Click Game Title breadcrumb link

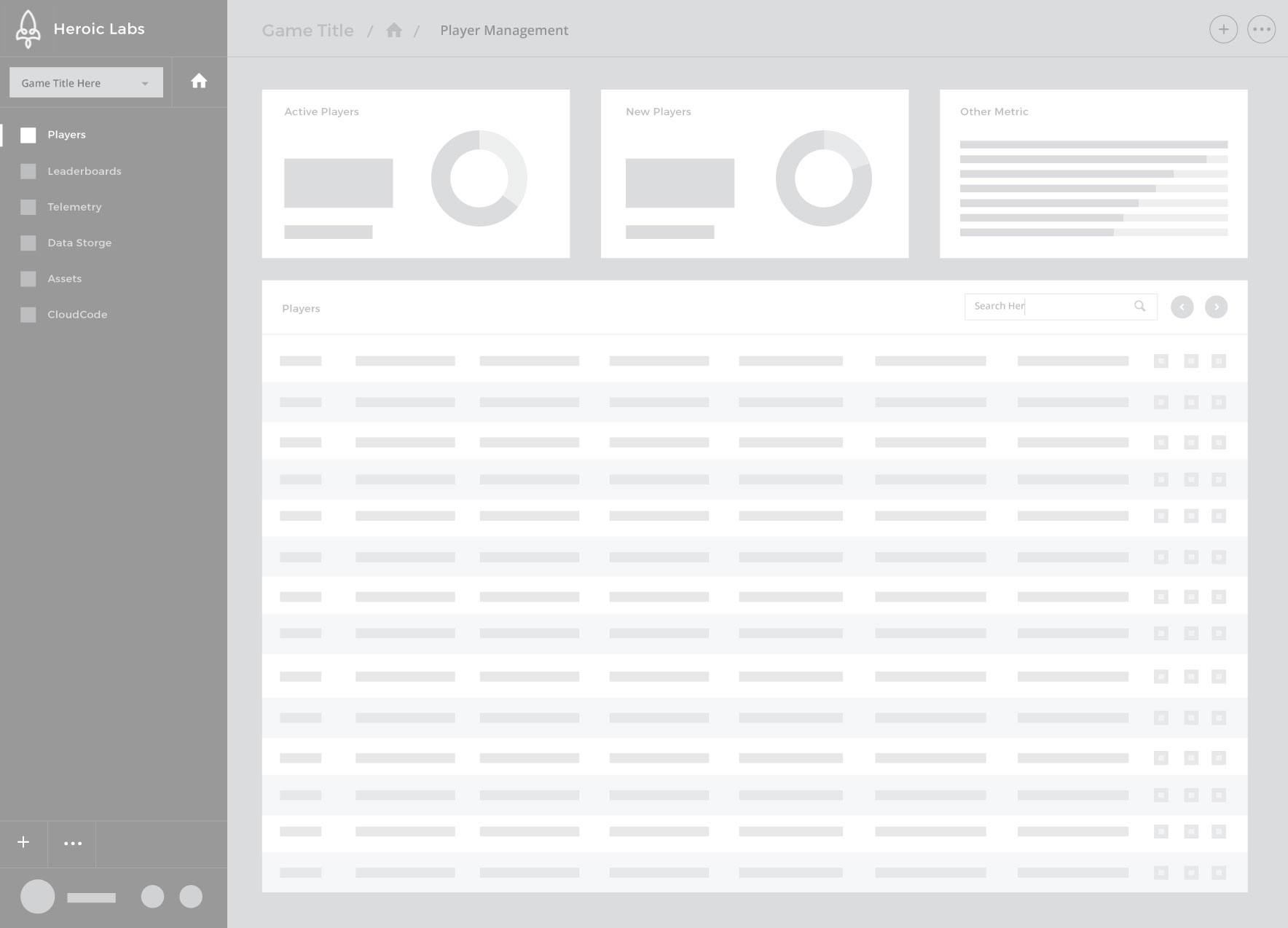click(x=307, y=31)
